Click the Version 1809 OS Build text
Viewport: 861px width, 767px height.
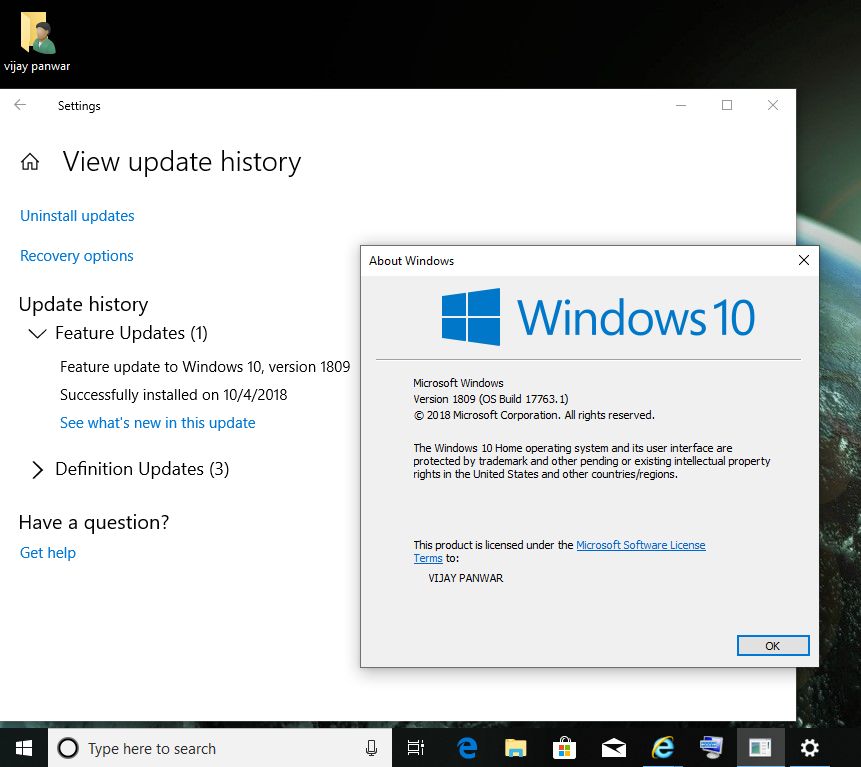click(x=490, y=399)
